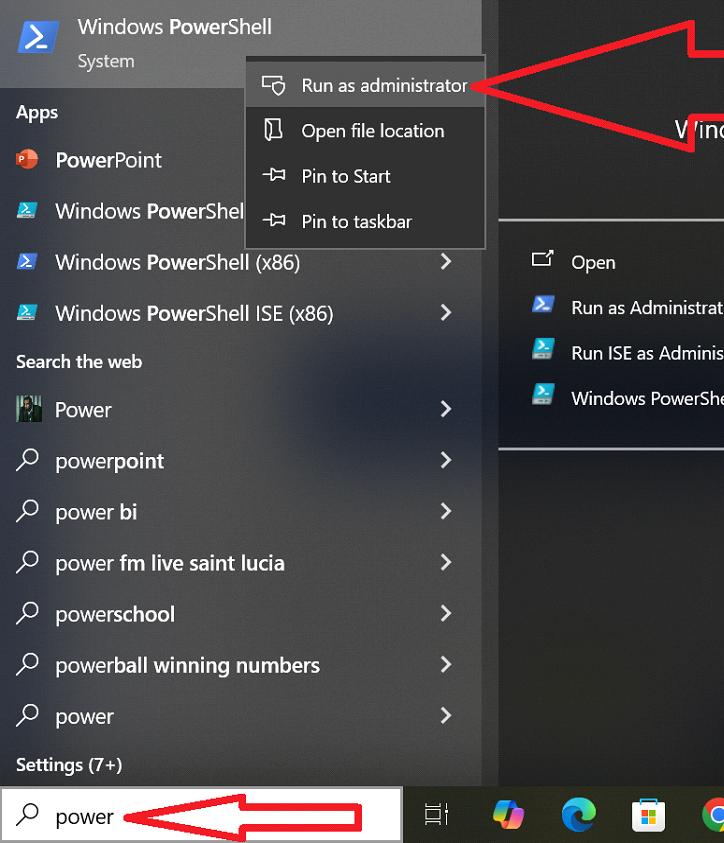Select Pin to Start in the context menu
Screen dimensions: 724x843
coord(365,176)
